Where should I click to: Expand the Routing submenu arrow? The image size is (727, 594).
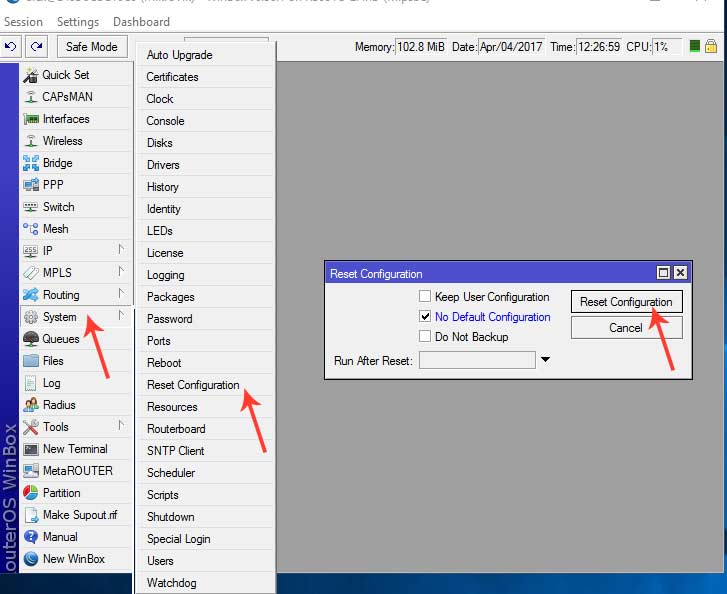click(x=121, y=294)
